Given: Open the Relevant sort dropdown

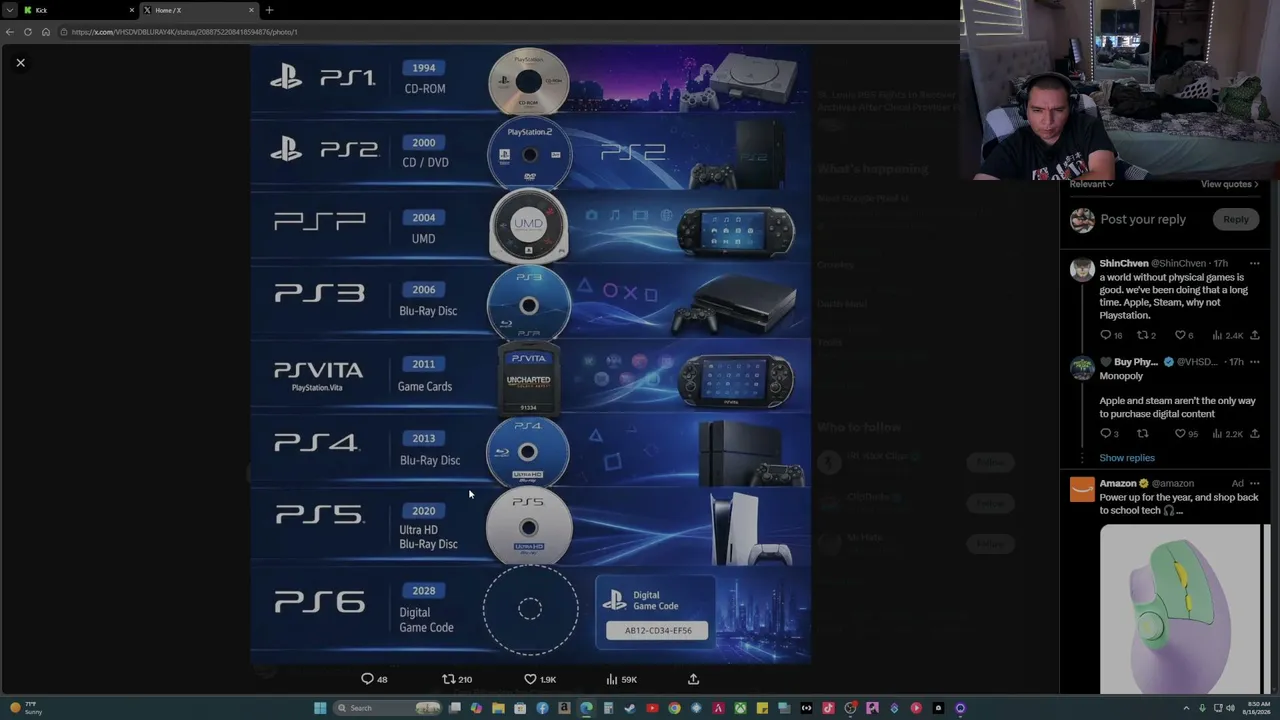Looking at the screenshot, I should pos(1091,184).
